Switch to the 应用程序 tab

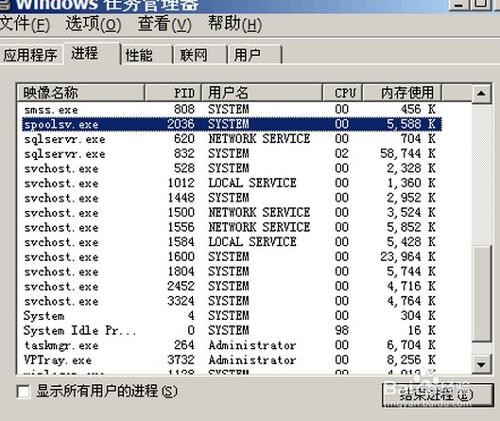click(31, 55)
